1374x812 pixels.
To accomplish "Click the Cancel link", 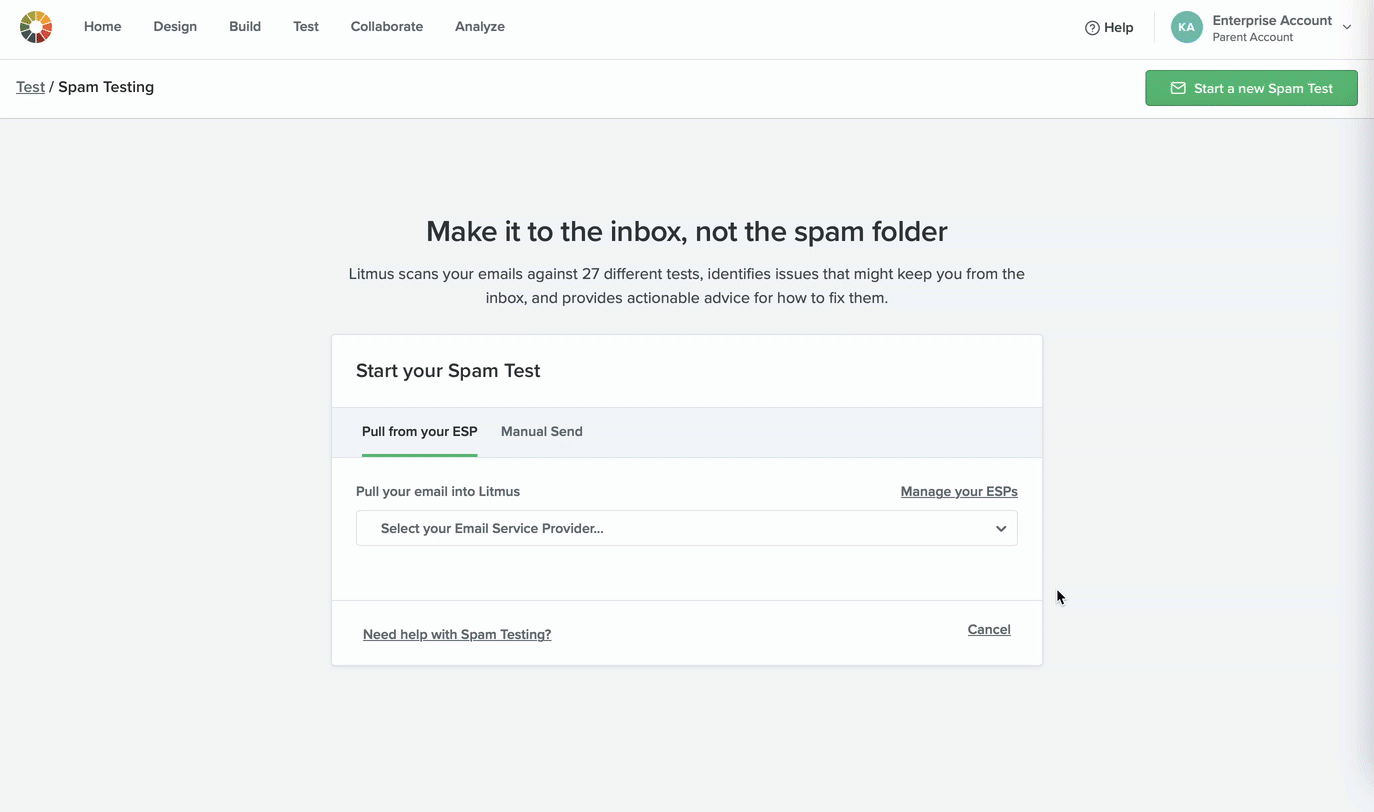I will click(x=989, y=629).
